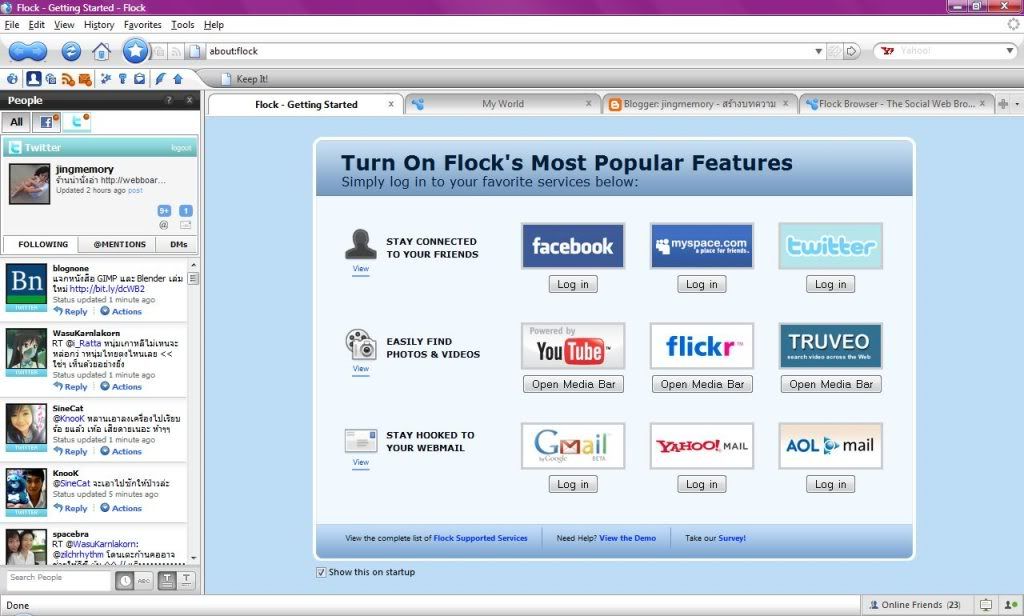This screenshot has width=1024, height=616.
Task: Expand Actions for WasuKarnlakorn's tweet
Action: coord(121,387)
